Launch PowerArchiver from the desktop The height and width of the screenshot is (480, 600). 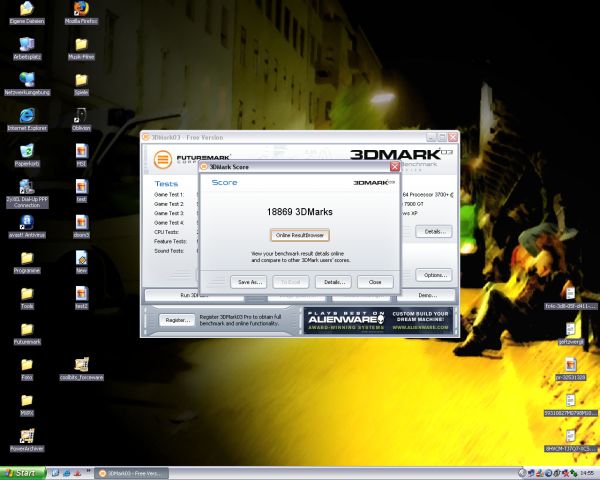coord(27,440)
